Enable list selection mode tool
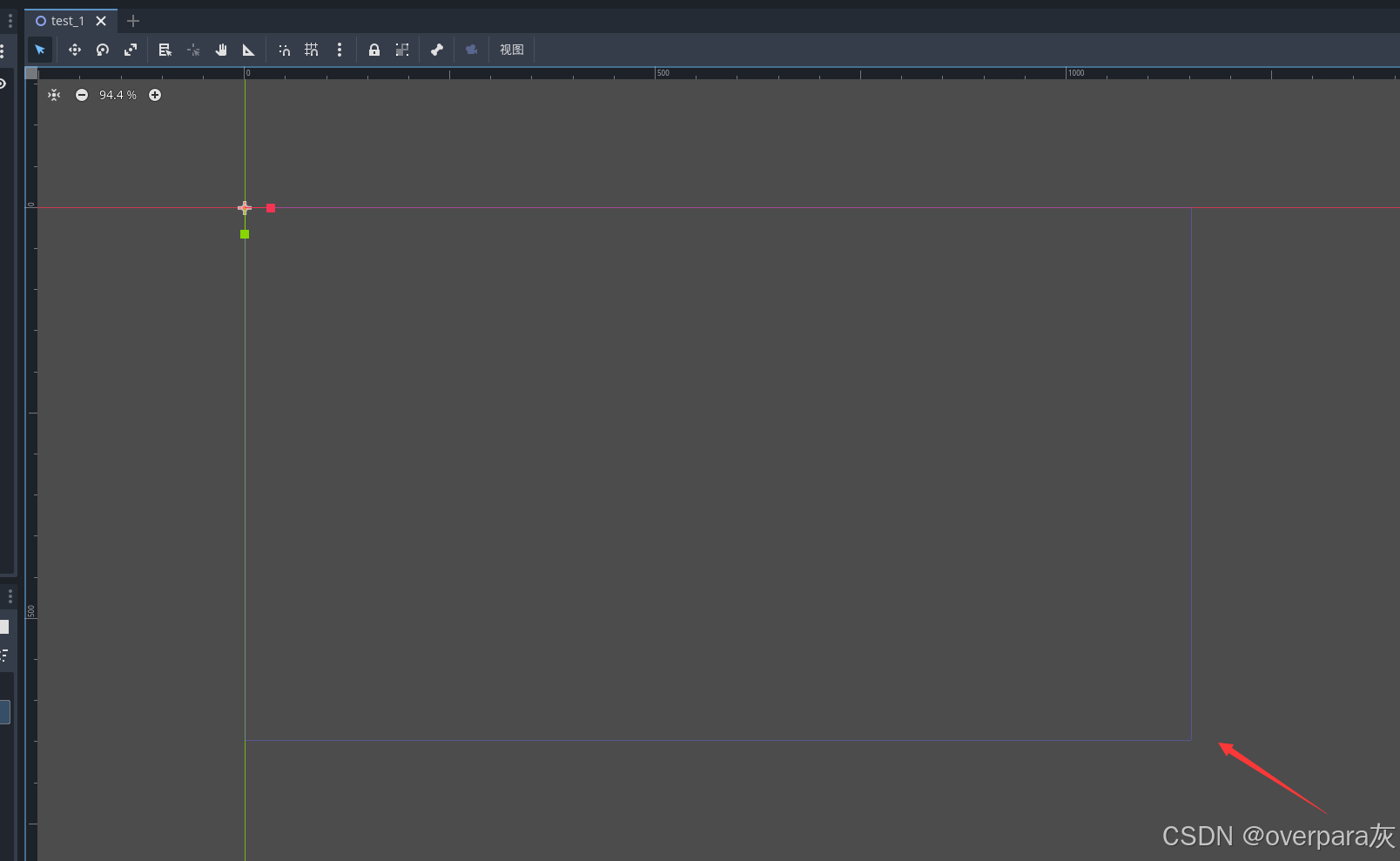The width and height of the screenshot is (1400, 861). pyautogui.click(x=165, y=50)
